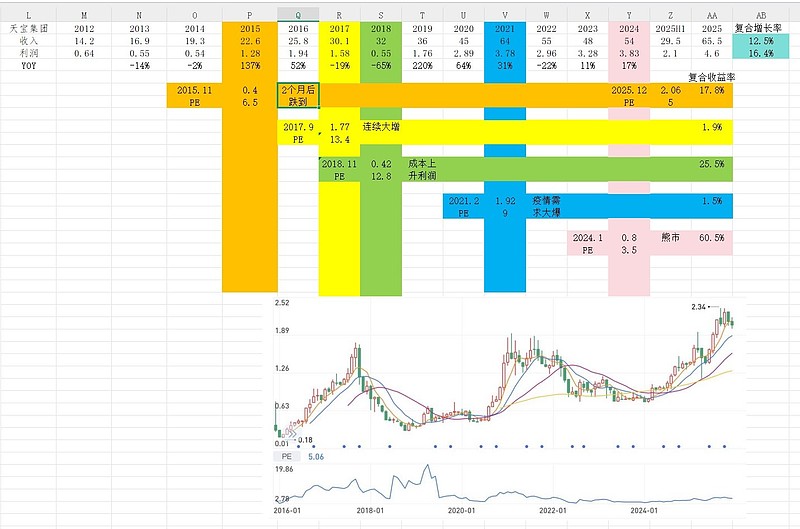Select the 2015.11 date cell
This screenshot has height=529, width=800.
tap(194, 90)
